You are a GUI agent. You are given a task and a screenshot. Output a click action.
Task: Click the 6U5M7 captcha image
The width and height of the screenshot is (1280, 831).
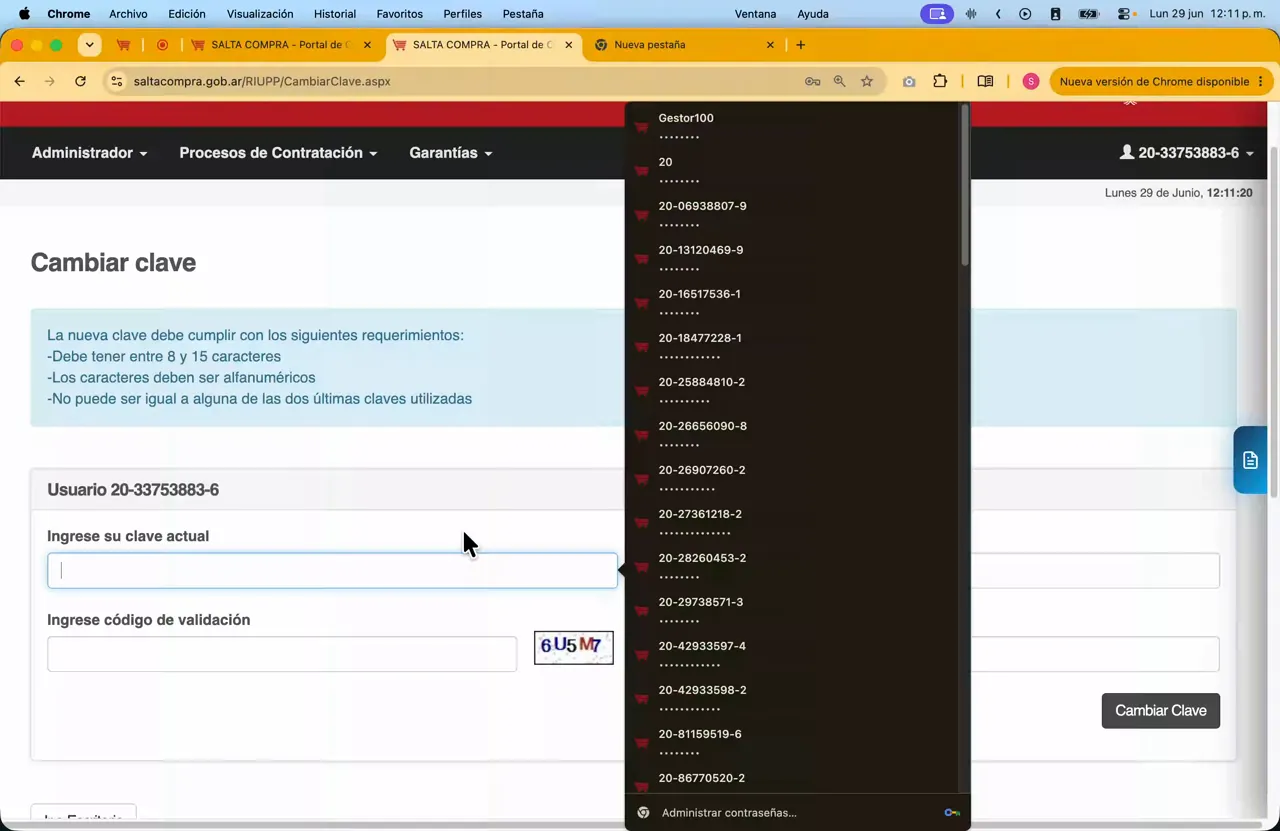click(574, 647)
